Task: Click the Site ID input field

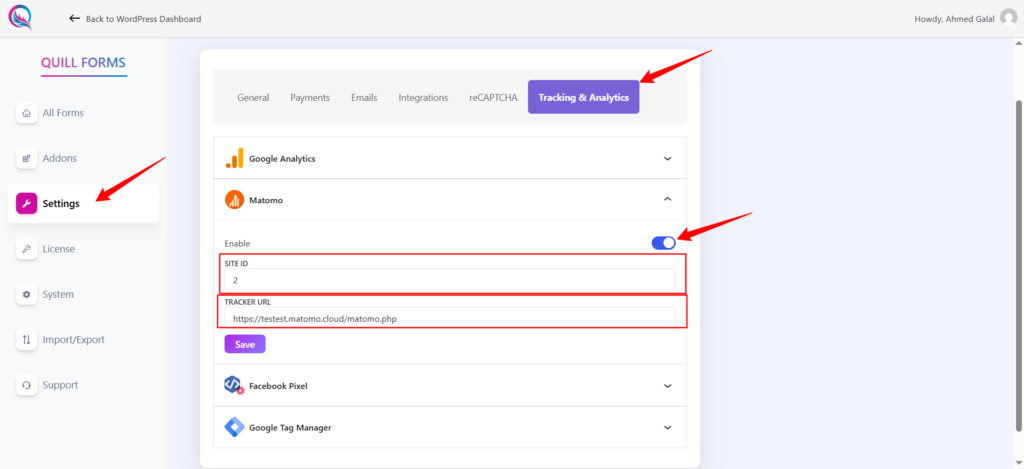Action: [450, 280]
